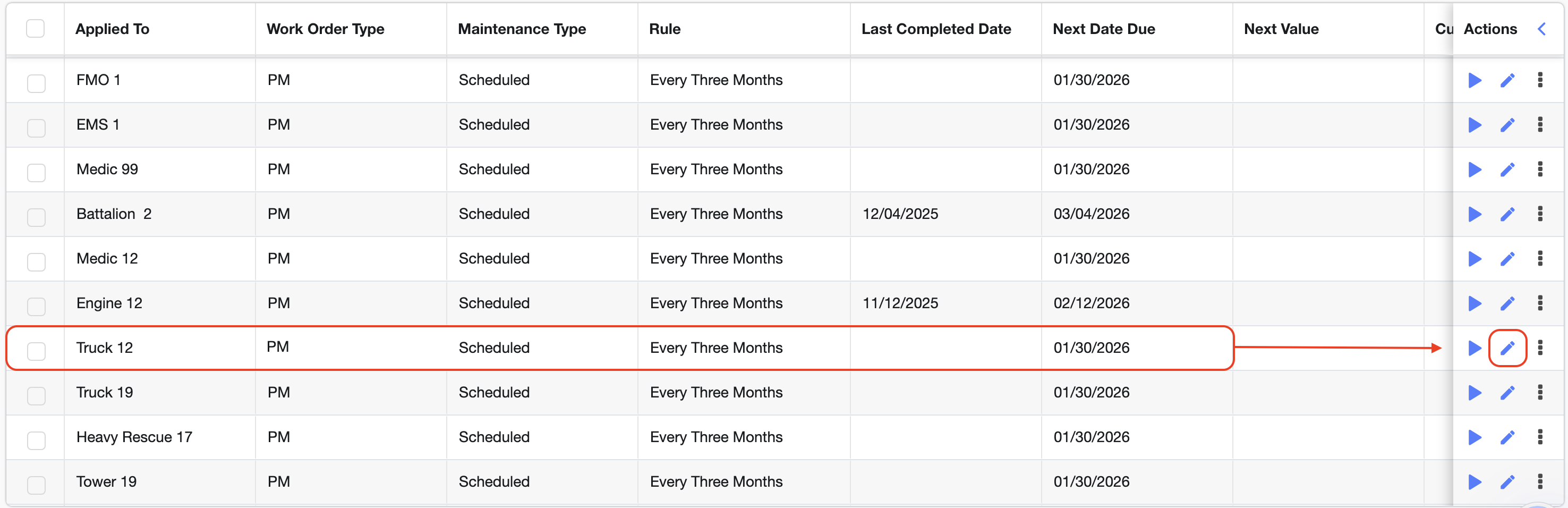Run the Battalion 2 maintenance schedule
This screenshot has width=1568, height=508.
coord(1475,214)
